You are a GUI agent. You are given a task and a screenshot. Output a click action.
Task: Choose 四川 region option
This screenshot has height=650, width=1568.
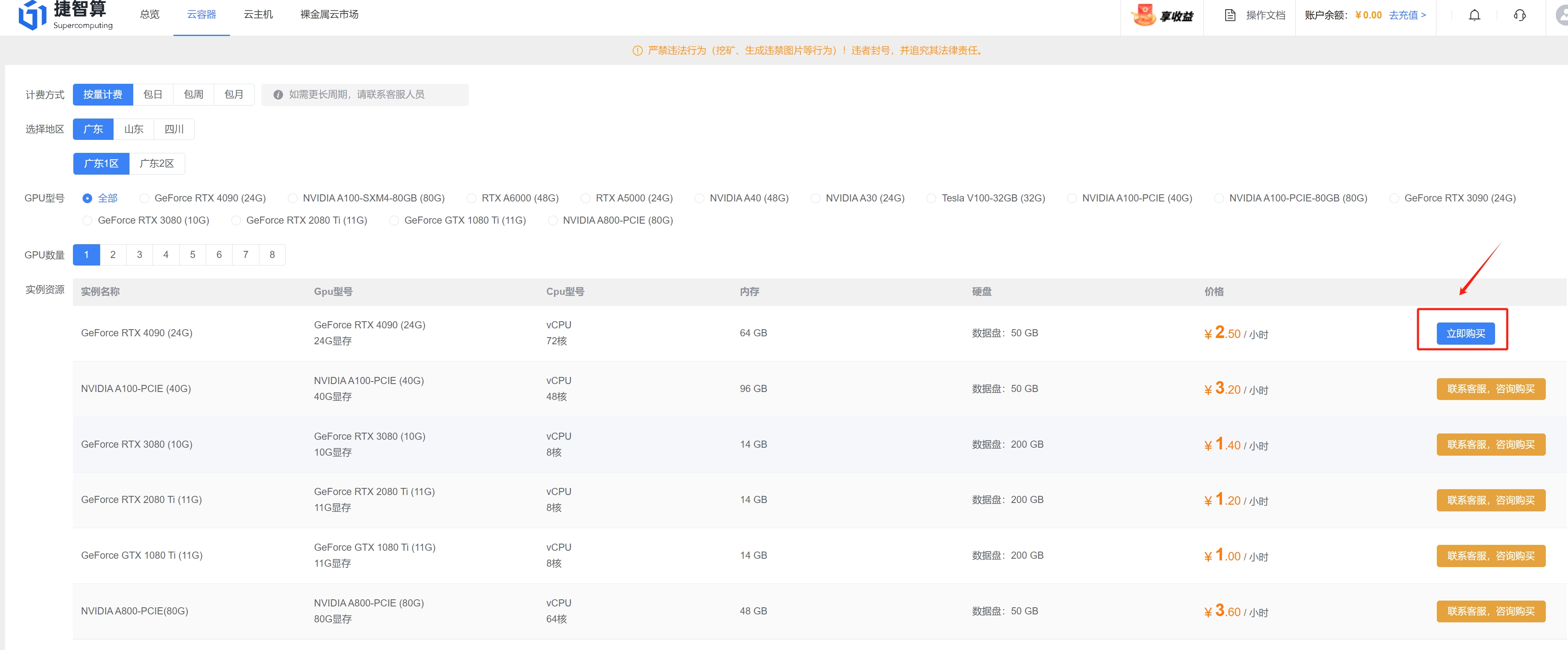[174, 129]
